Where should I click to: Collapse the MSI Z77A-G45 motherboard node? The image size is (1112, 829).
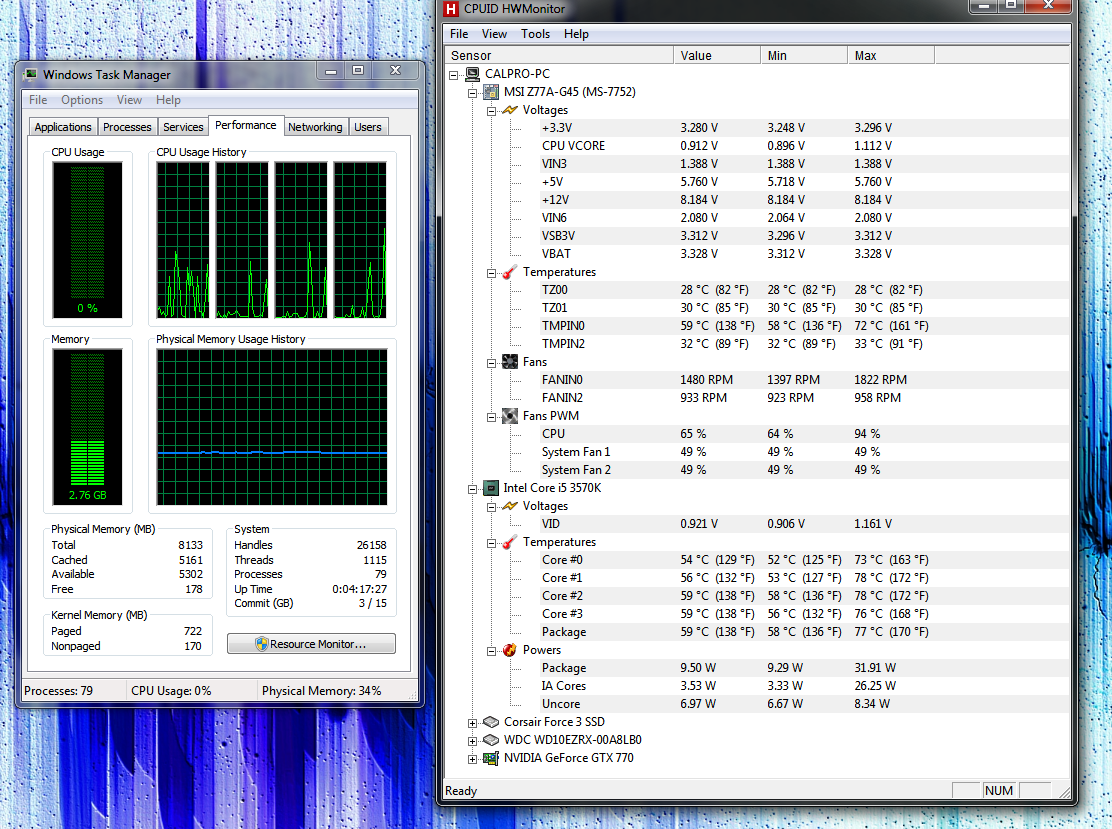(x=472, y=93)
